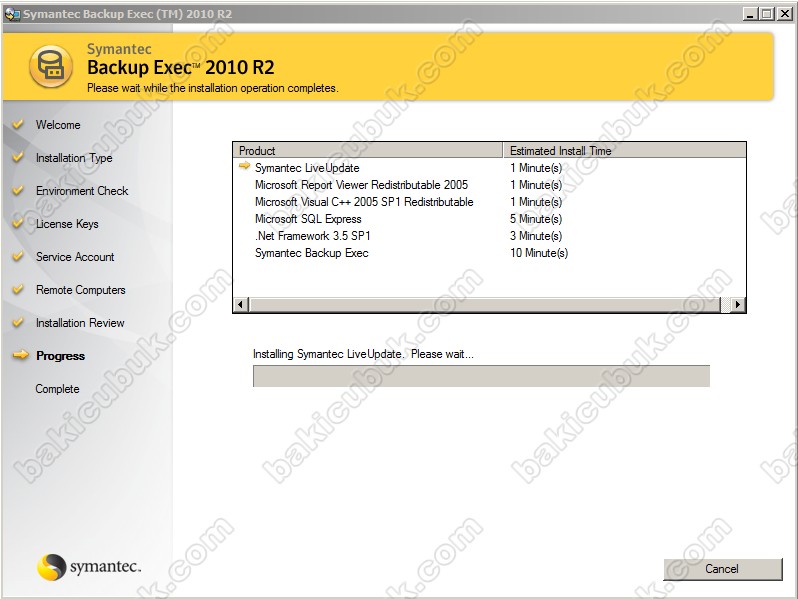The width and height of the screenshot is (798, 599).
Task: Click the checkmark beside License Keys
Action: coord(18,223)
